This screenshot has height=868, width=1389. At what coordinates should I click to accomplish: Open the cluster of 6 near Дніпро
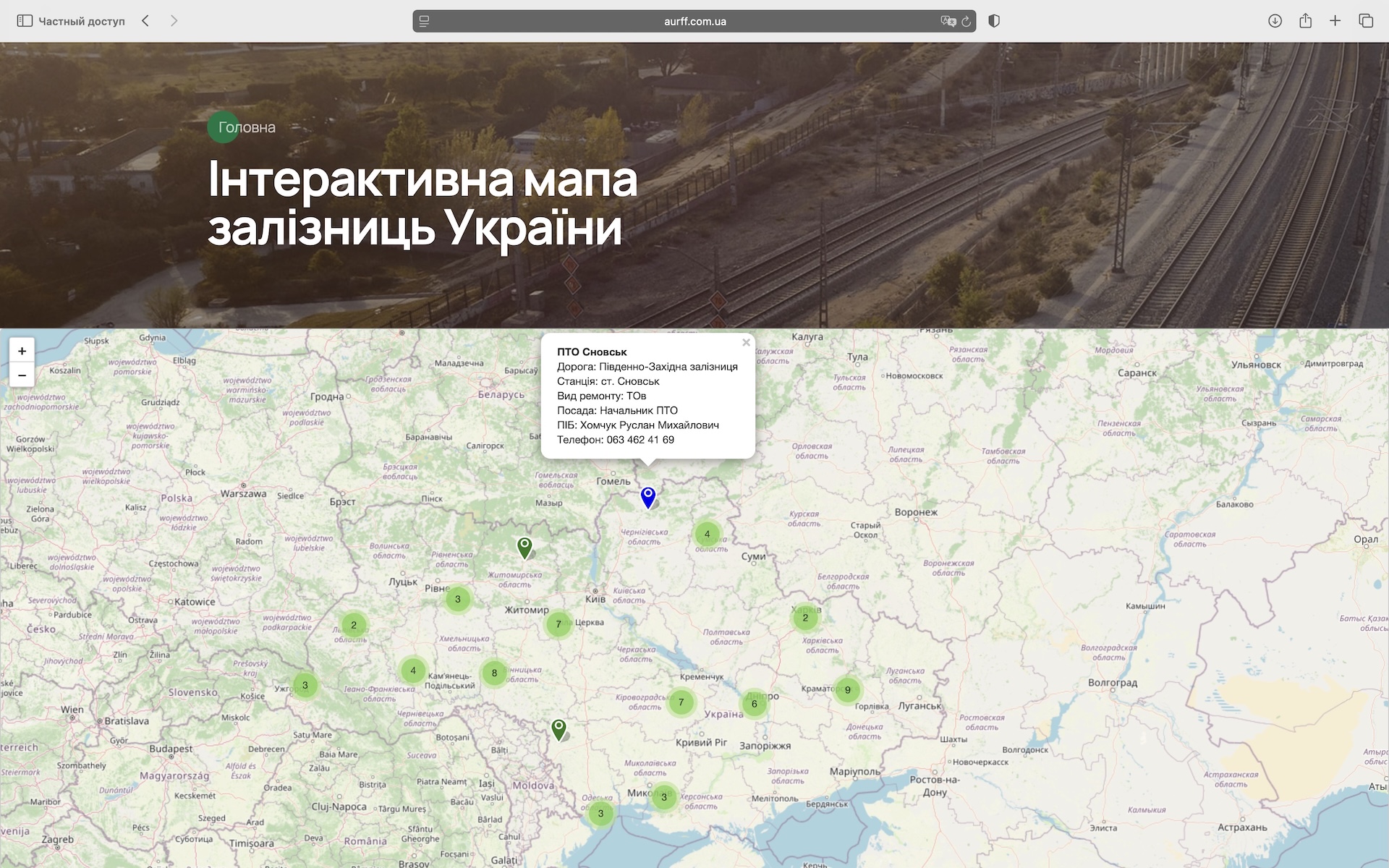point(754,704)
